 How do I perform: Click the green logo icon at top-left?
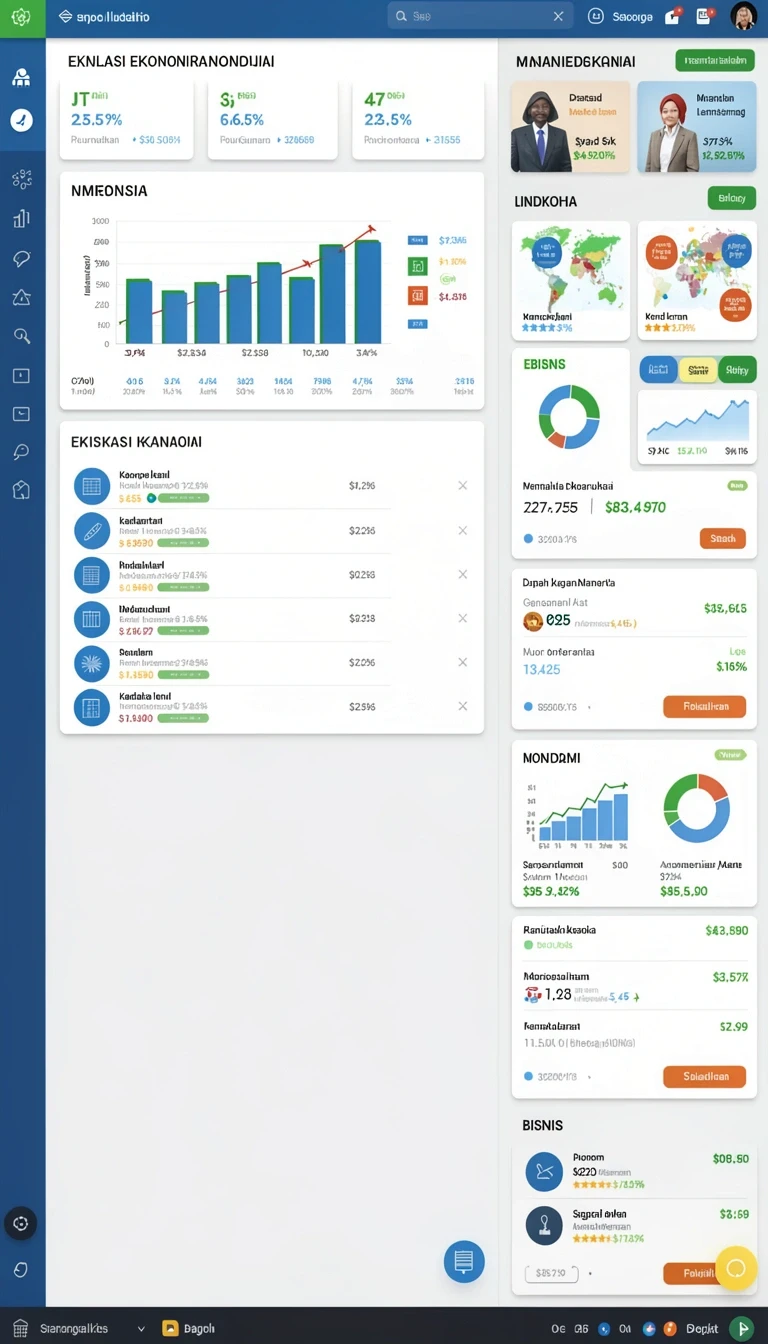[x=21, y=17]
